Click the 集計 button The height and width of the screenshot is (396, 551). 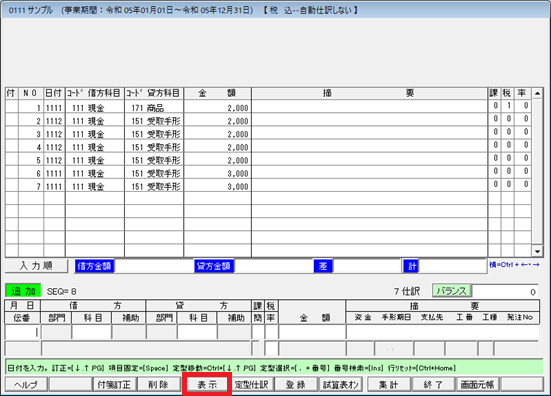[388, 384]
